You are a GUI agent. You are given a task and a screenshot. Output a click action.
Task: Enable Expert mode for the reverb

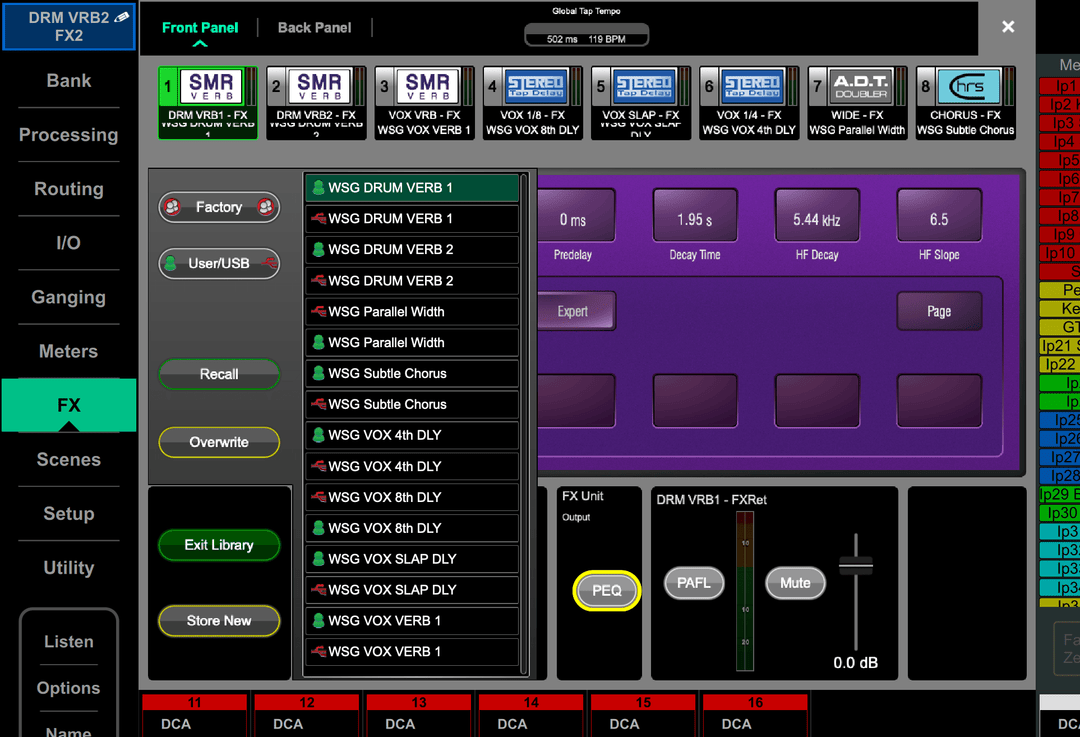click(x=577, y=311)
